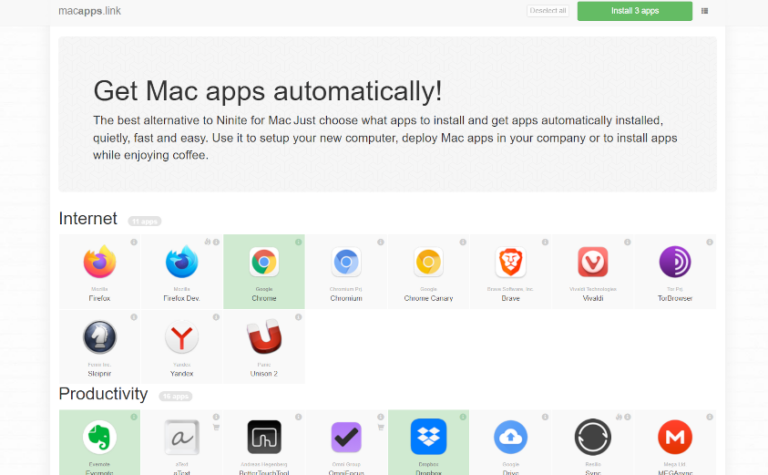768x475 pixels.
Task: Open info for the Vivaldi tile
Action: [x=627, y=242]
